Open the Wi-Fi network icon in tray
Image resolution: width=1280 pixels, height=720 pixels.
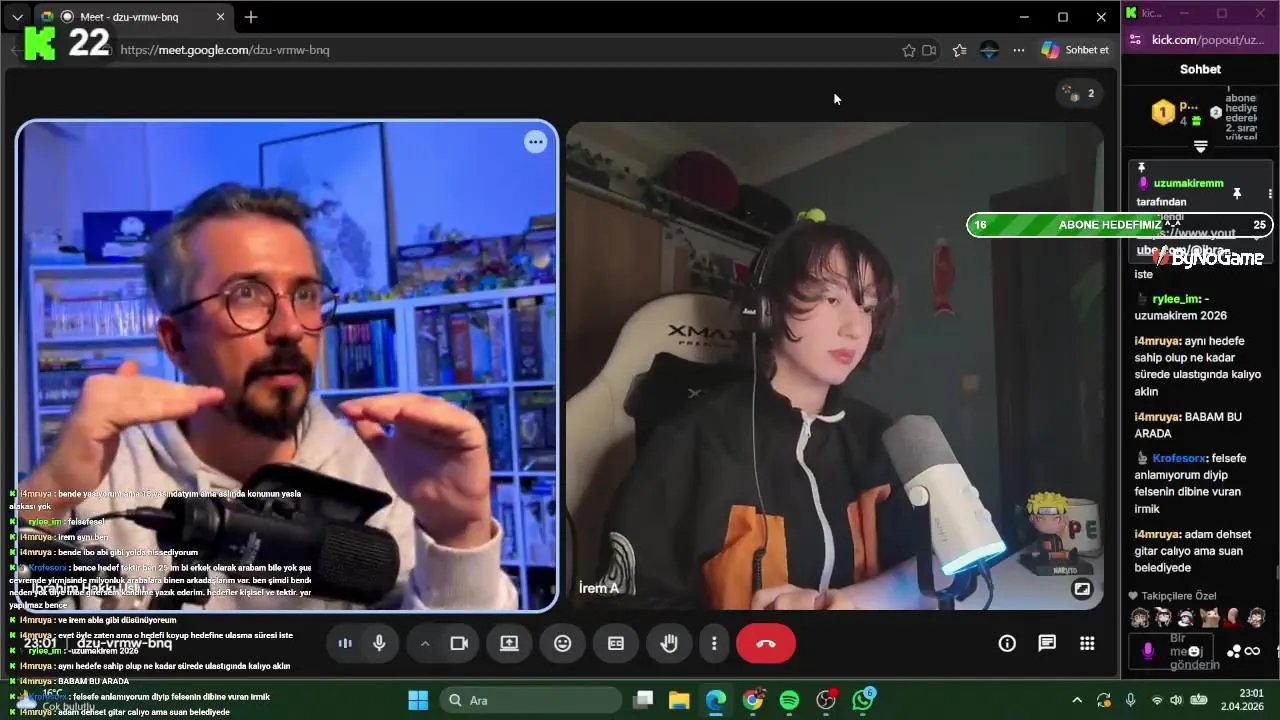coord(1157,700)
